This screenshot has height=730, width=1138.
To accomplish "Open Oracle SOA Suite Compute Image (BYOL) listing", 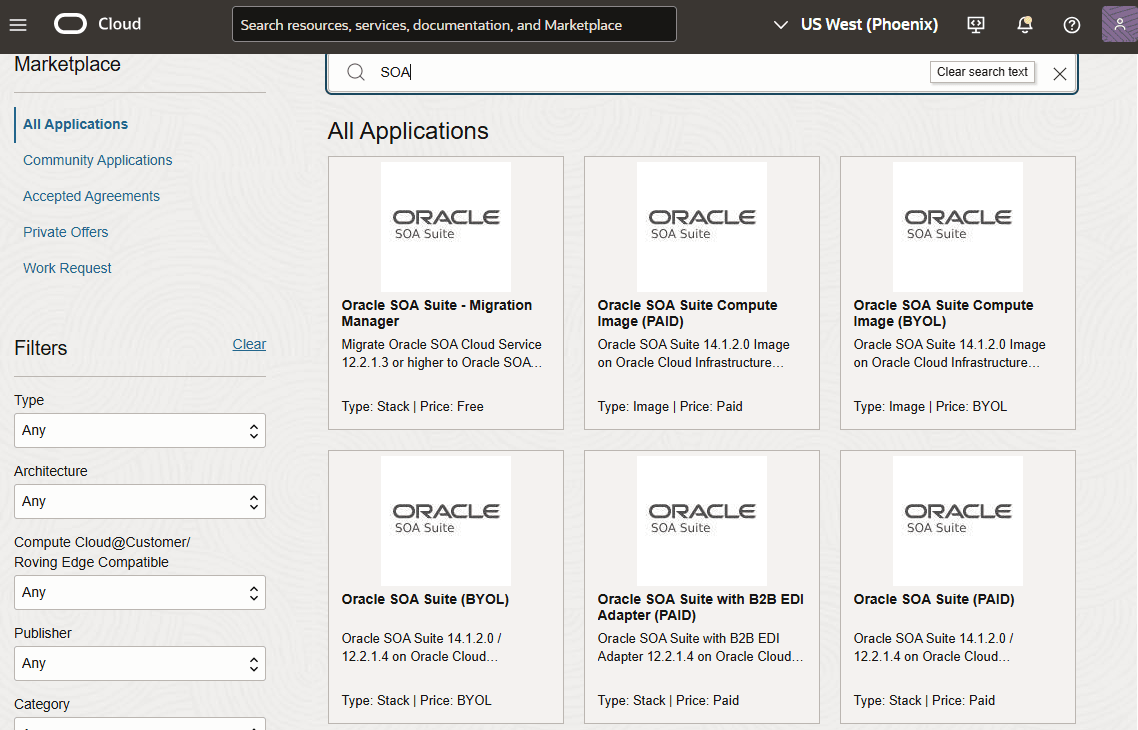I will pyautogui.click(x=958, y=293).
